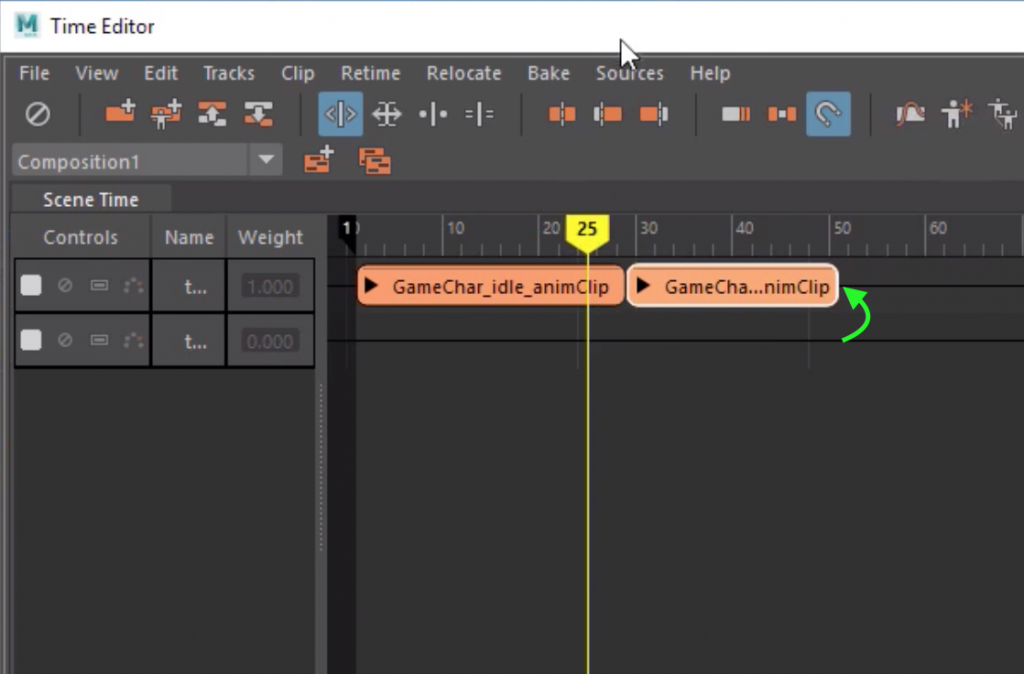Expand the second GameCha...nimClip clip
Image resolution: width=1024 pixels, height=674 pixels.
click(645, 286)
